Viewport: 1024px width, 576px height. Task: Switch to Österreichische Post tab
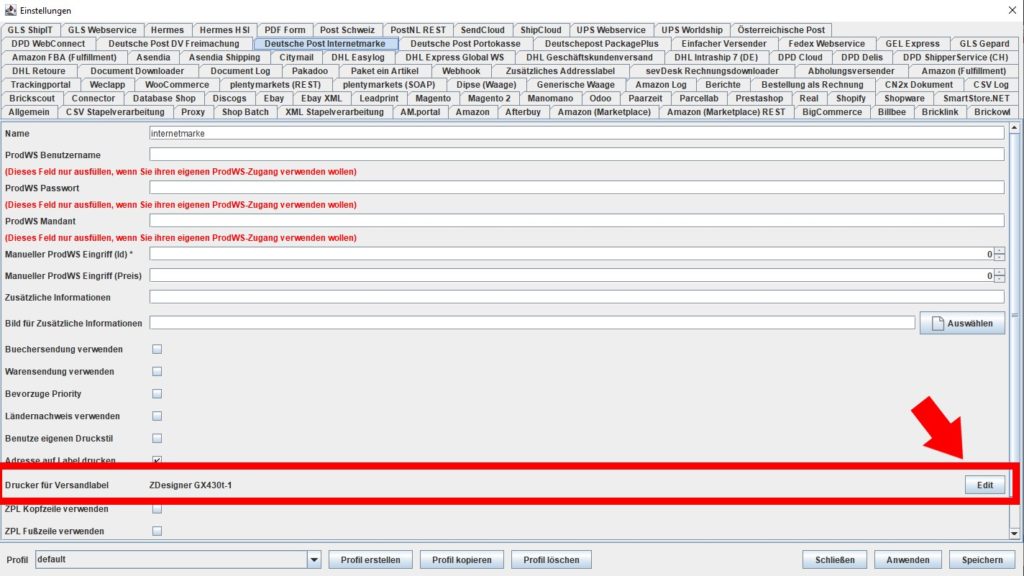pyautogui.click(x=781, y=30)
